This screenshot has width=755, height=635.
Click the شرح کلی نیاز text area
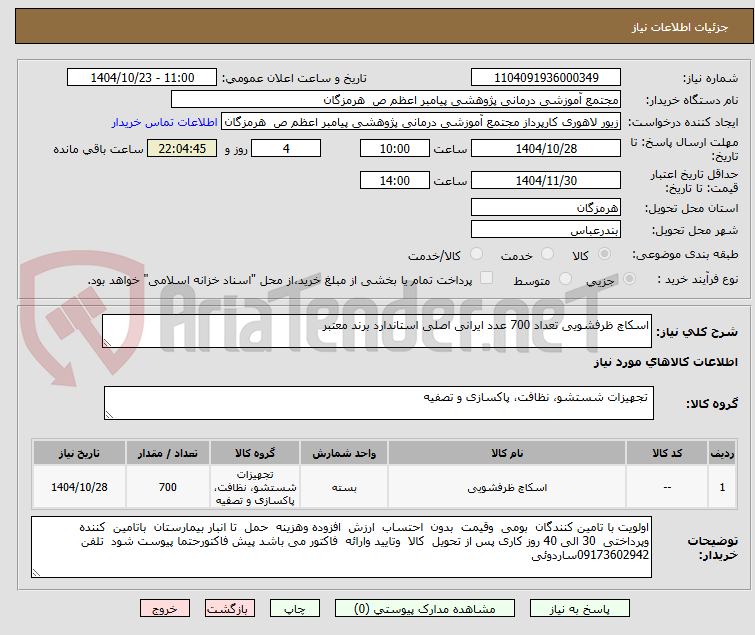coord(377,331)
